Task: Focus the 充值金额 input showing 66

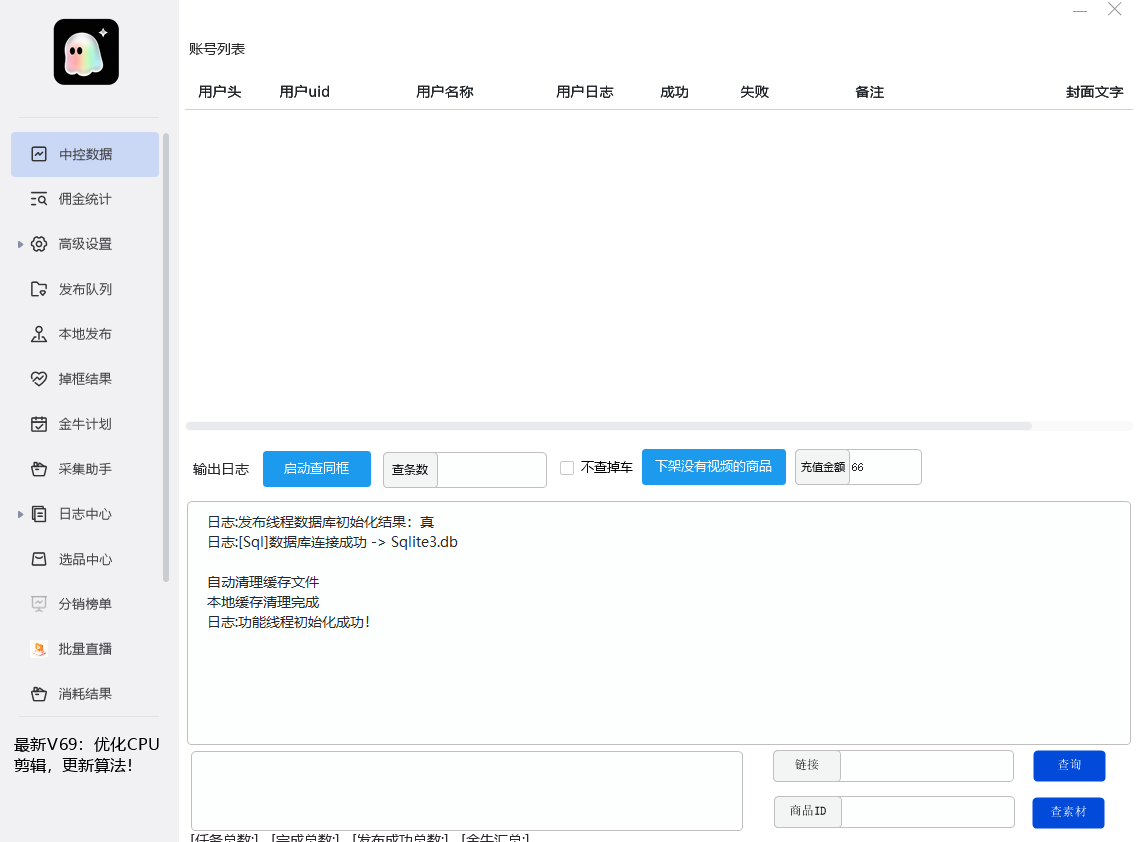Action: tap(885, 467)
